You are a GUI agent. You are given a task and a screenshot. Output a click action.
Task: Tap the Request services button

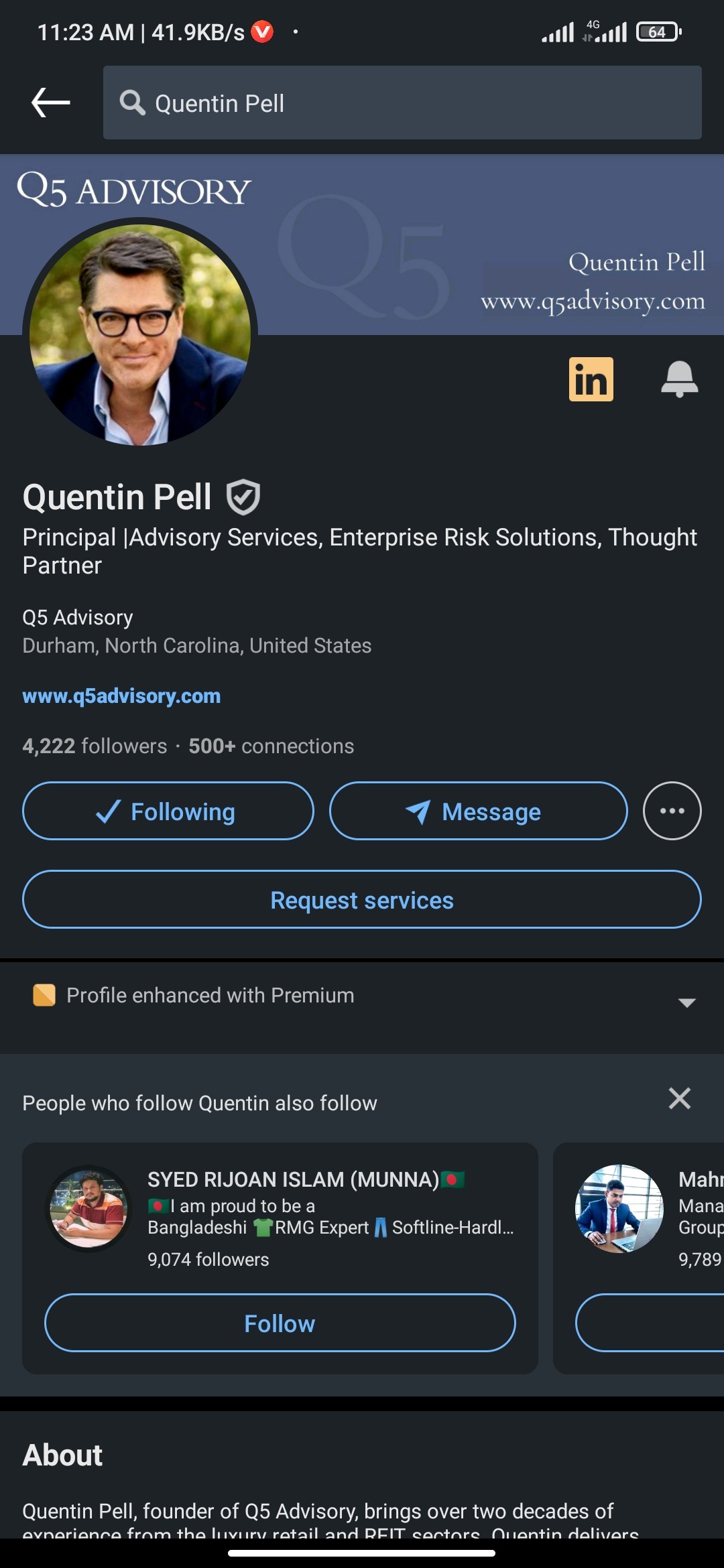[x=362, y=899]
